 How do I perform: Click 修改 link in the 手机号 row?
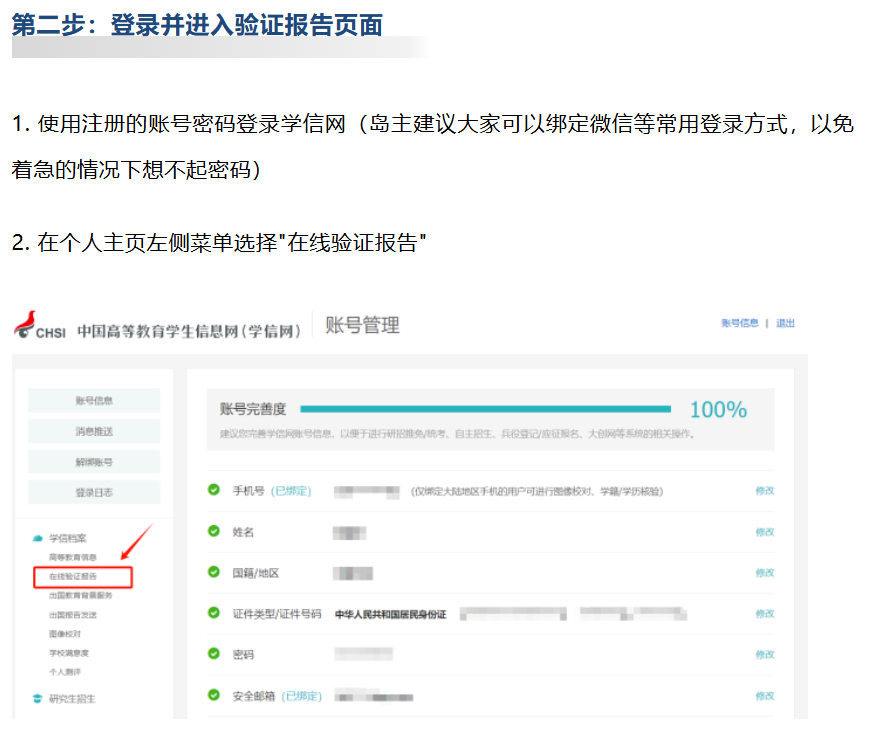pyautogui.click(x=764, y=491)
